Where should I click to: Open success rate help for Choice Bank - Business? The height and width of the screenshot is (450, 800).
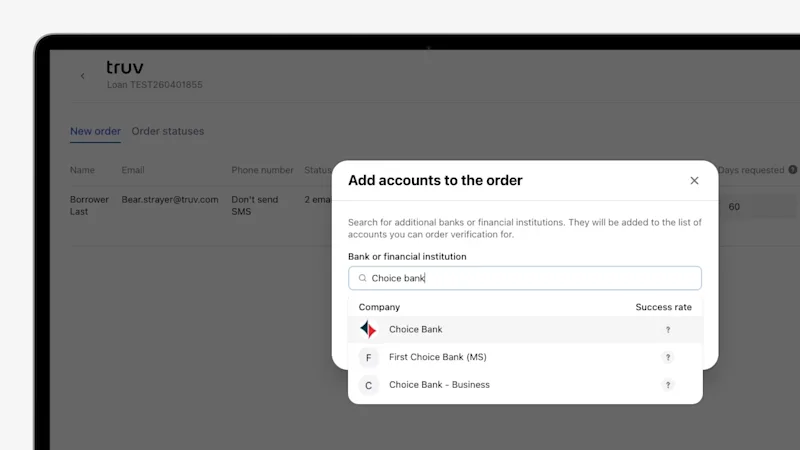point(668,385)
